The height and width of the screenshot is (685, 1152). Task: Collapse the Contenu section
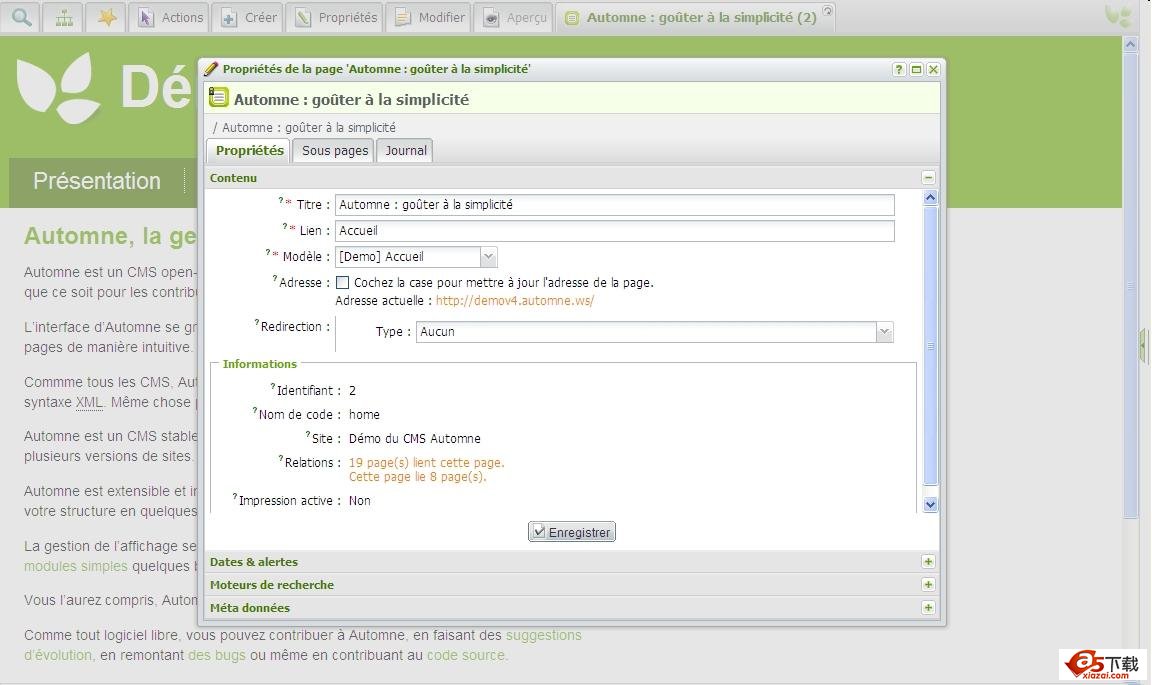(928, 178)
